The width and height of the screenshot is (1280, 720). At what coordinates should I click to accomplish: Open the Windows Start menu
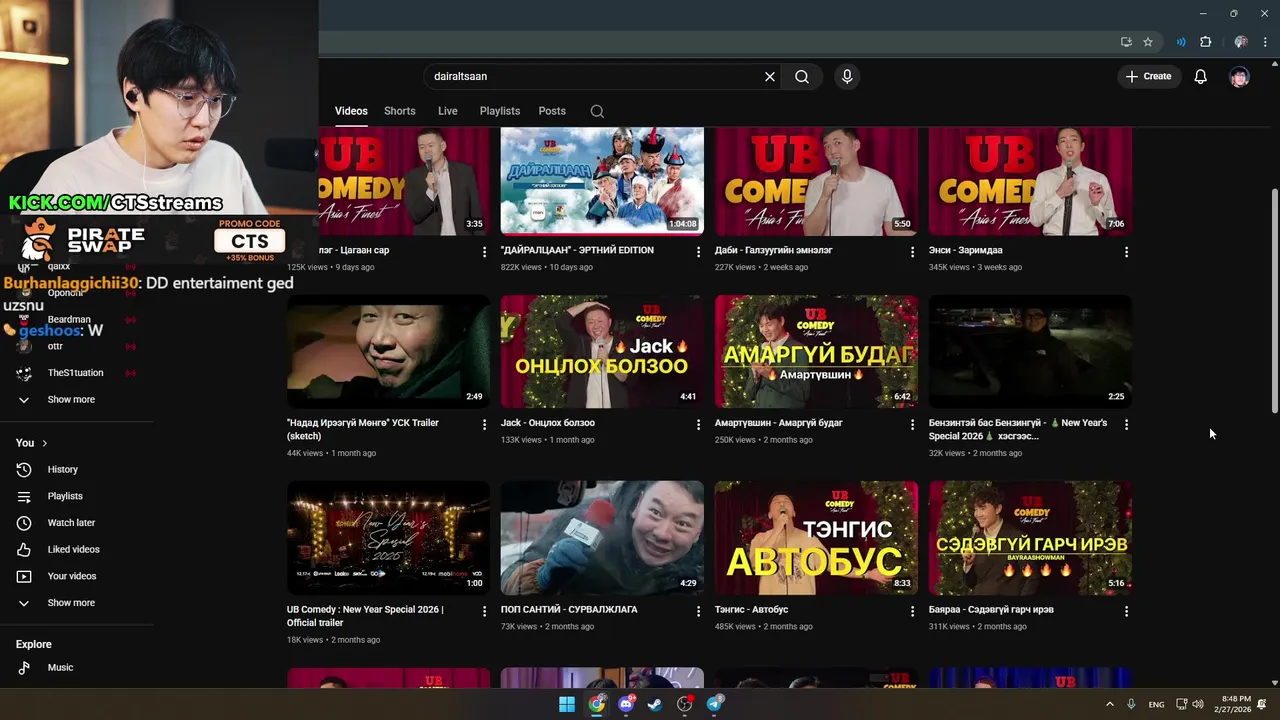[x=567, y=704]
